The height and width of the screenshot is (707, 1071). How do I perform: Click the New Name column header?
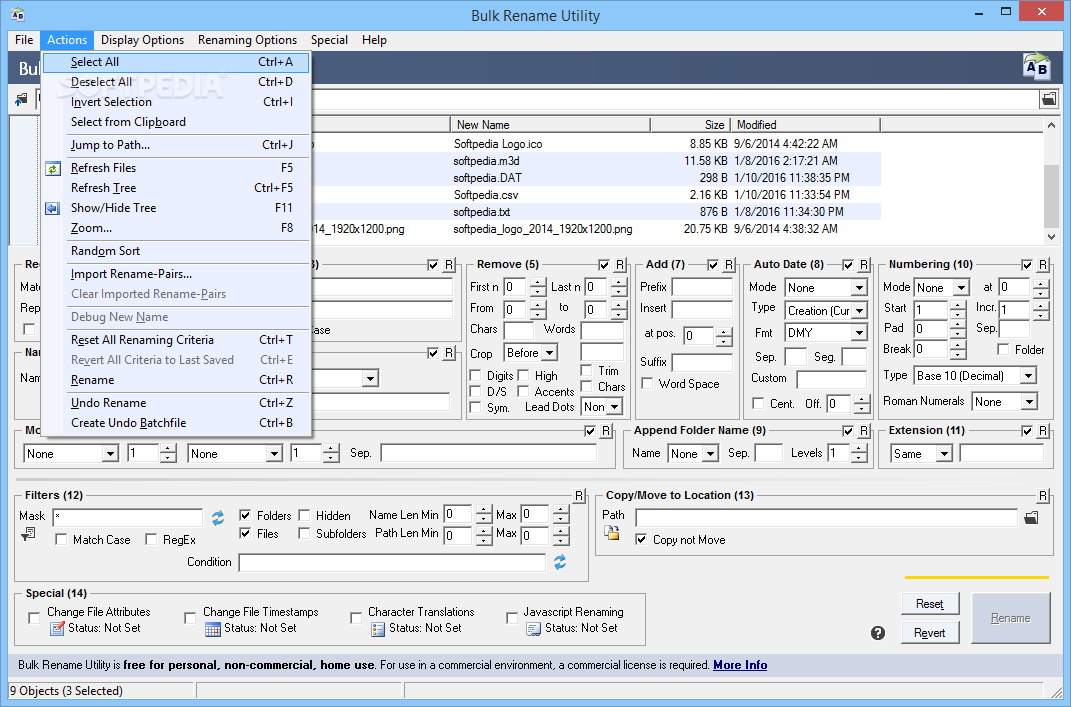pos(550,125)
